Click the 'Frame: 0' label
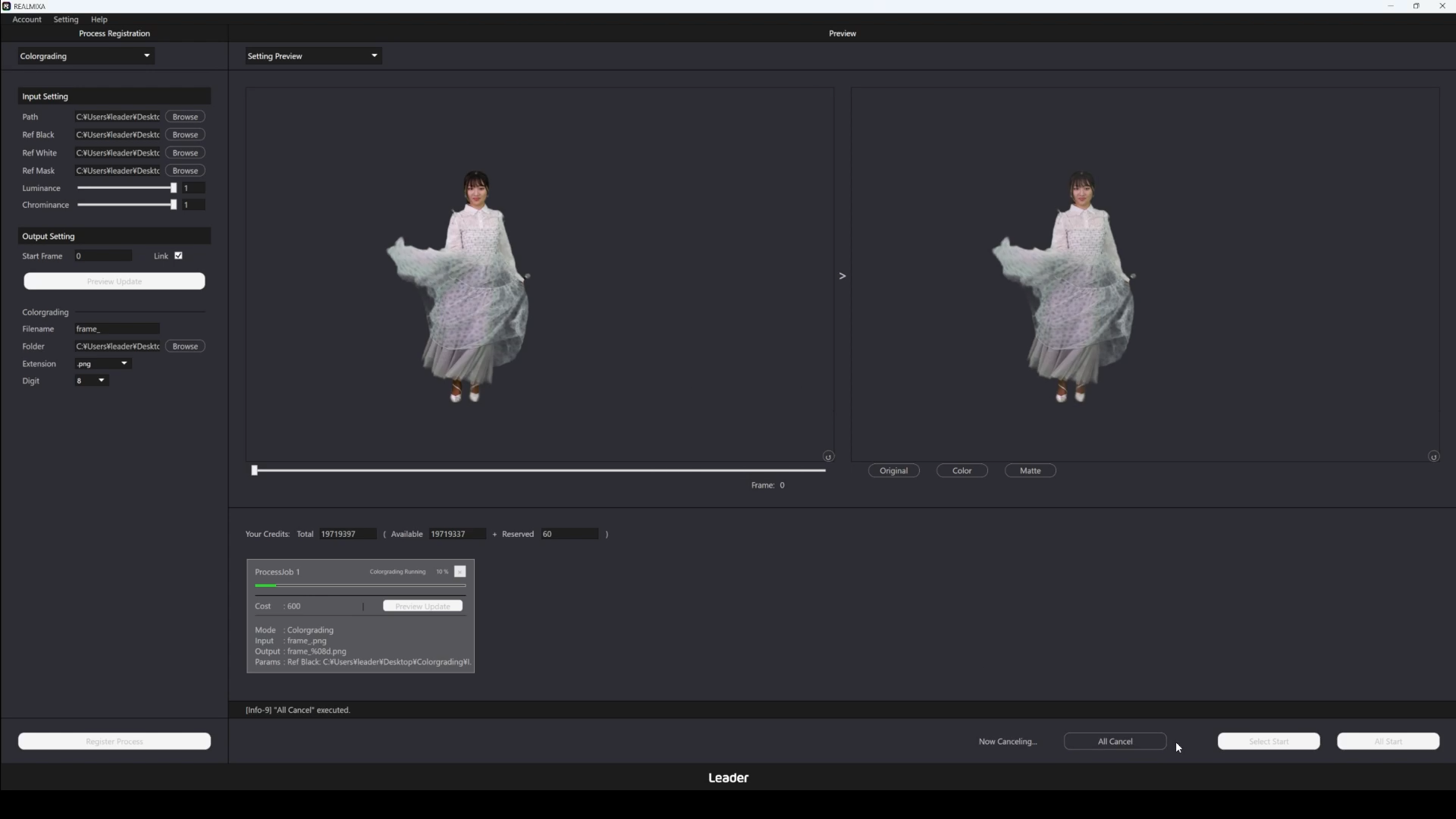Image resolution: width=1456 pixels, height=819 pixels. (768, 485)
